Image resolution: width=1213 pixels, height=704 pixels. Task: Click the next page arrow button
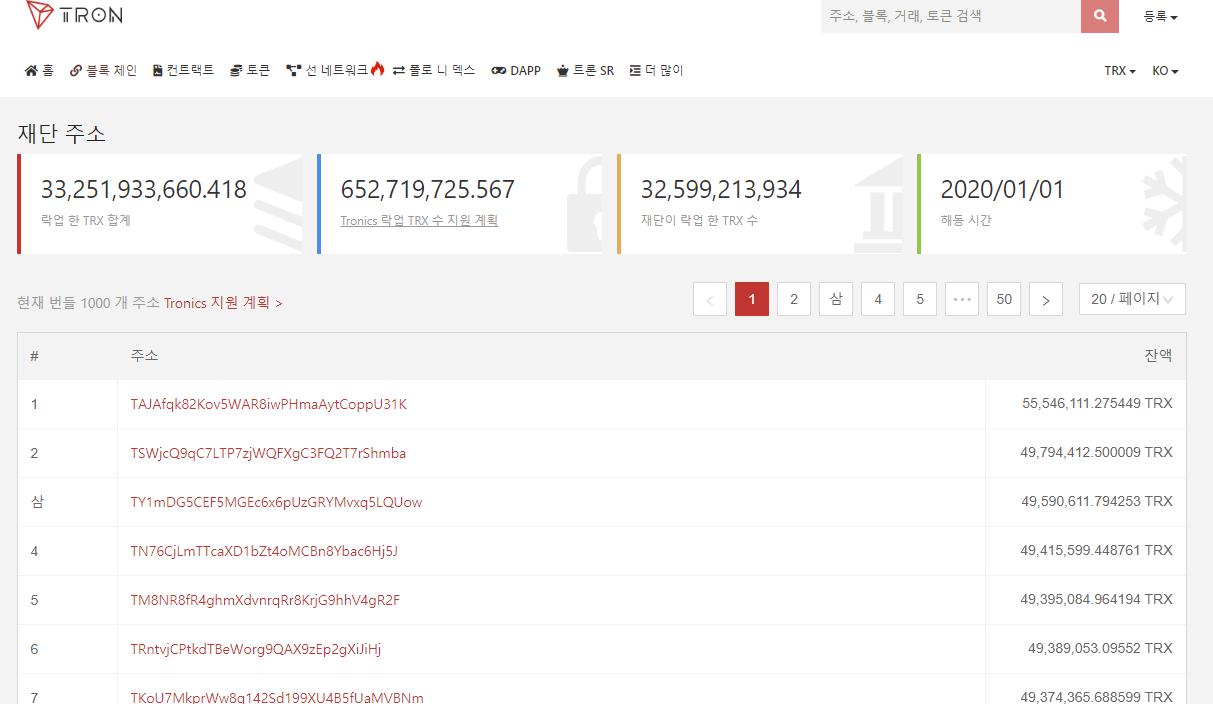click(x=1046, y=299)
